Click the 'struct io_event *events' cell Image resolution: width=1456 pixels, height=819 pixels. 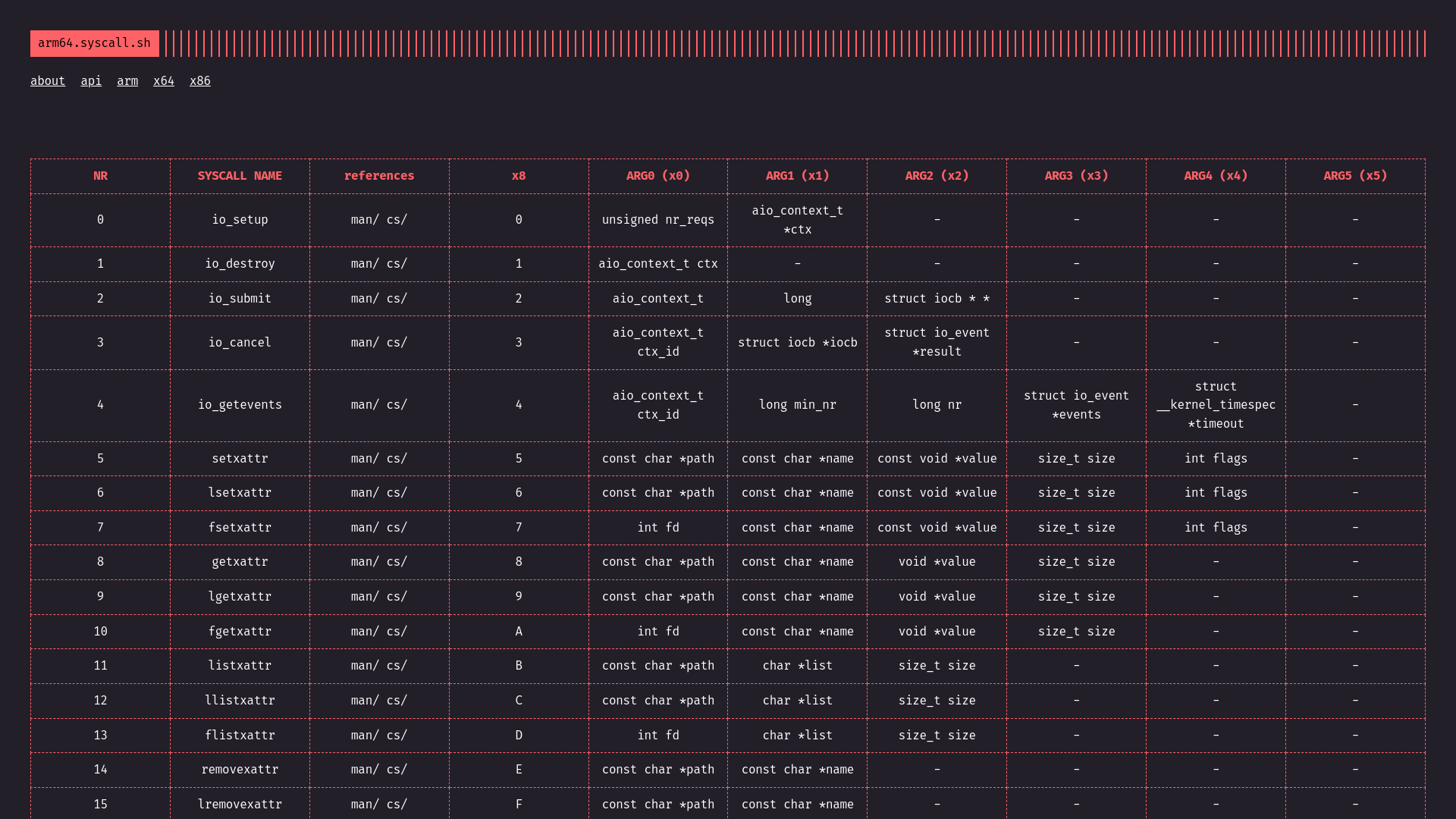click(x=1077, y=405)
